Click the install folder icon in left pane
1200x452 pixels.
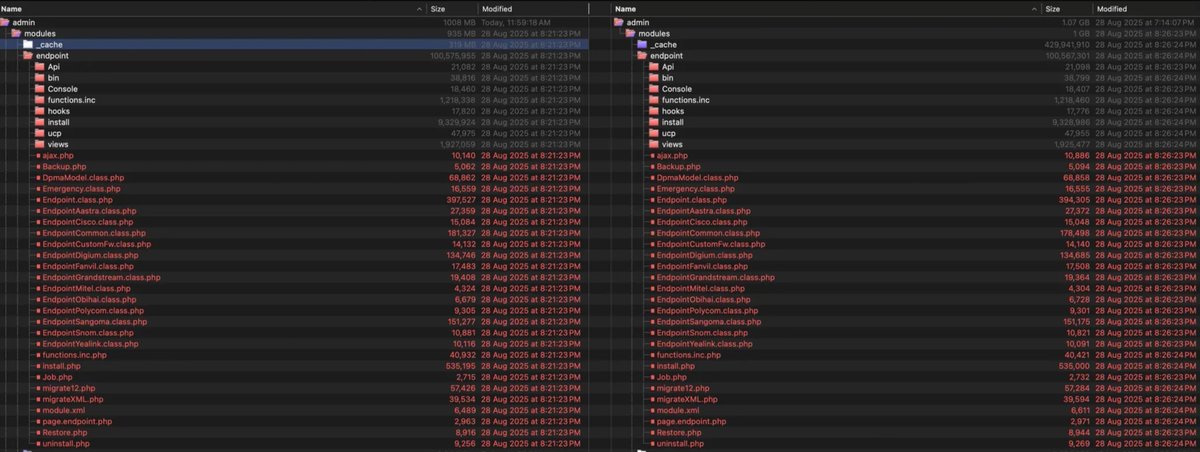[x=40, y=122]
